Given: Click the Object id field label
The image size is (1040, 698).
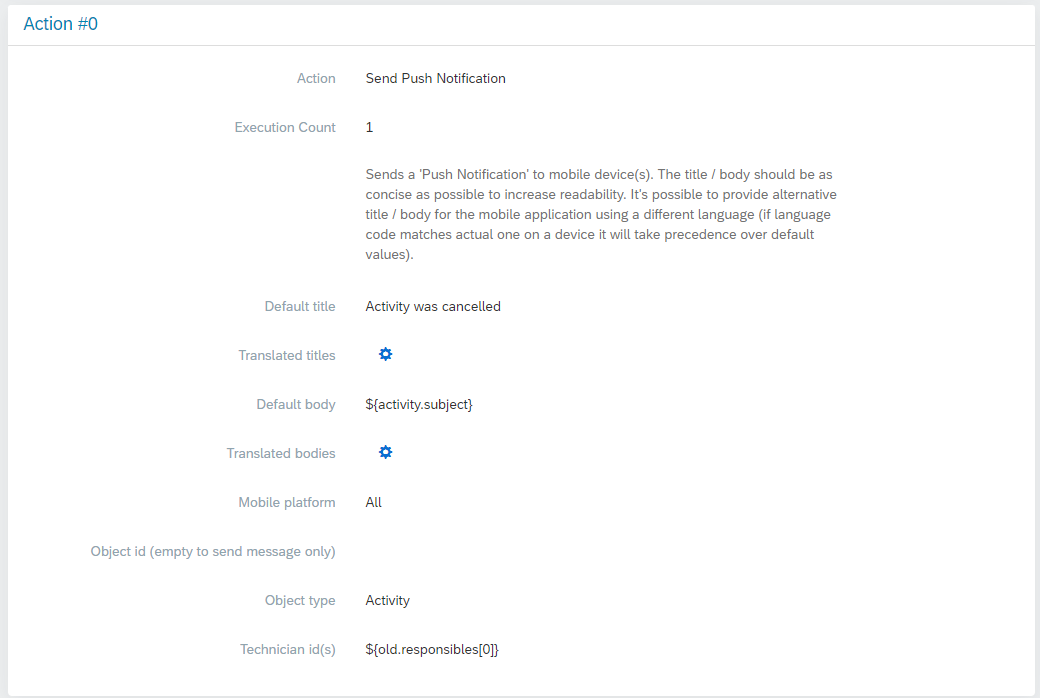Looking at the screenshot, I should click(x=213, y=551).
